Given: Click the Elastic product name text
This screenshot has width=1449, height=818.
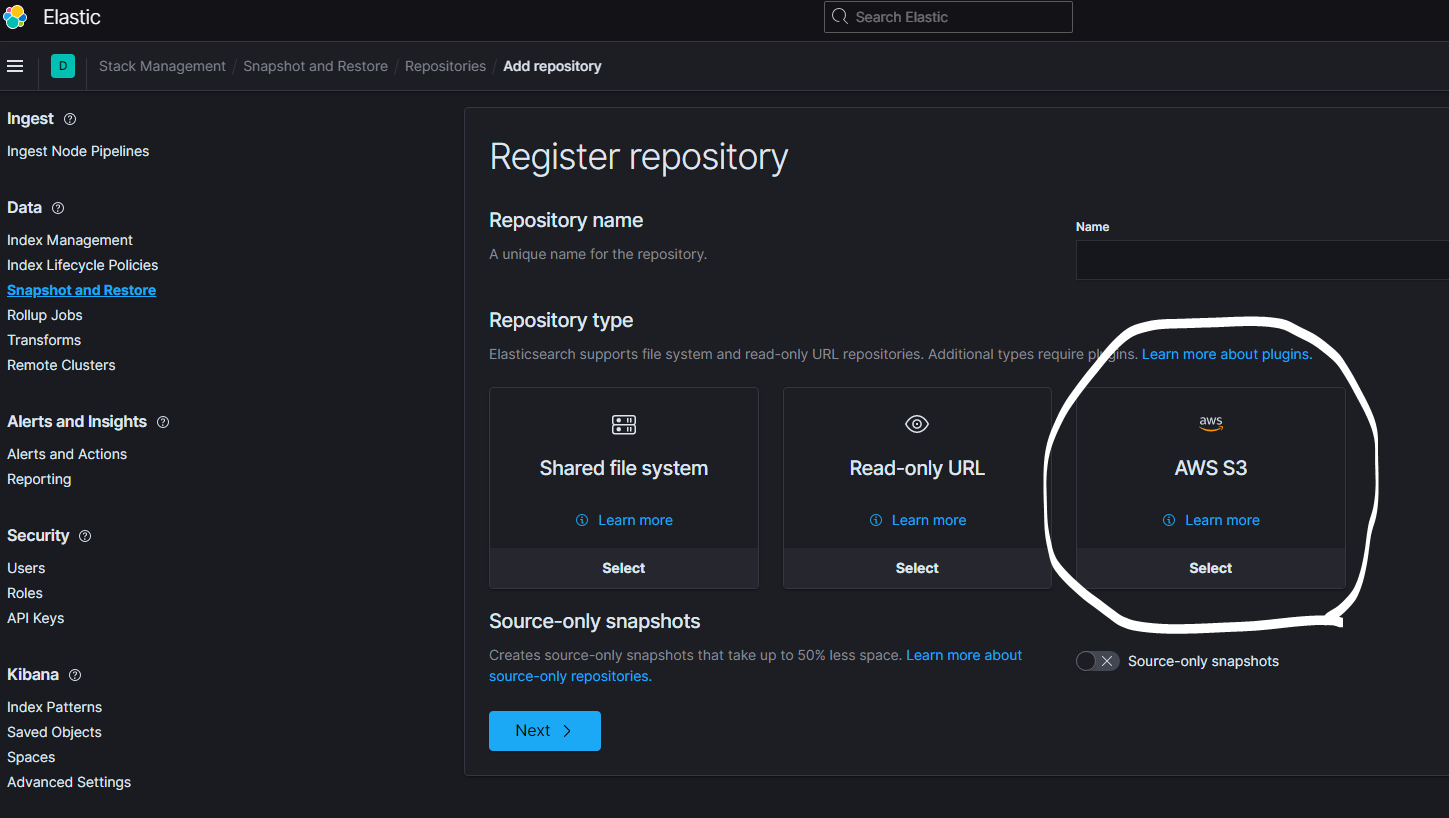Looking at the screenshot, I should [72, 17].
